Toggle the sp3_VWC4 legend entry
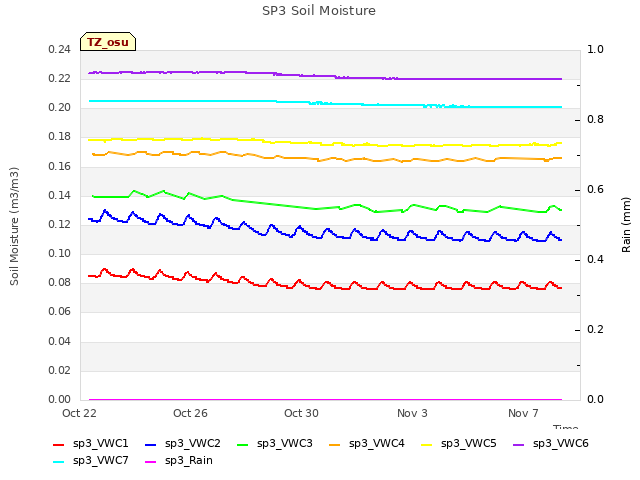The image size is (640, 480). [367, 443]
